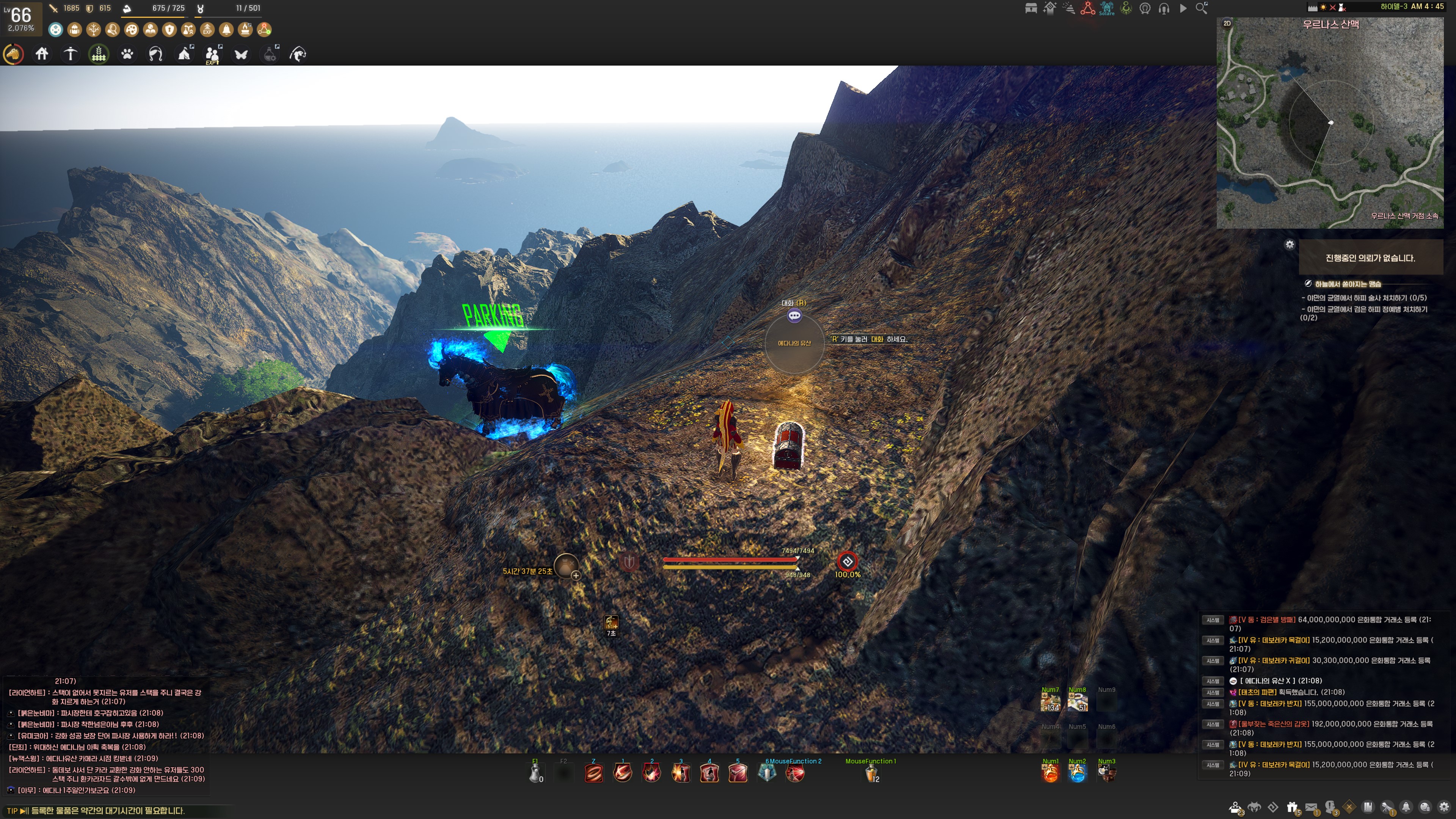This screenshot has height=819, width=1456.
Task: Expand the magnifier search icon at top
Action: pyautogui.click(x=1202, y=8)
